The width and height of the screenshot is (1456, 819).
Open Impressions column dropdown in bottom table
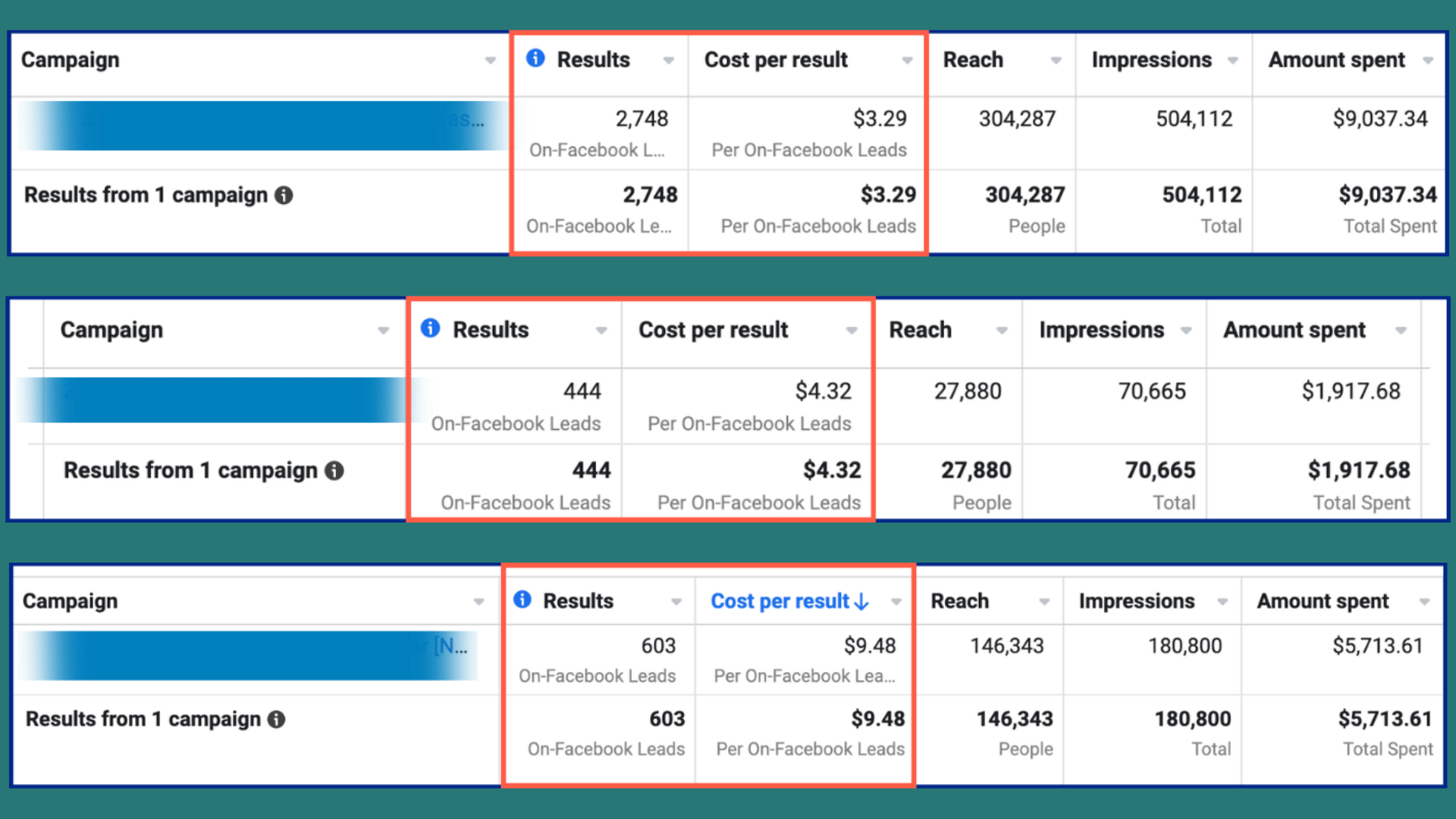pyautogui.click(x=1222, y=602)
